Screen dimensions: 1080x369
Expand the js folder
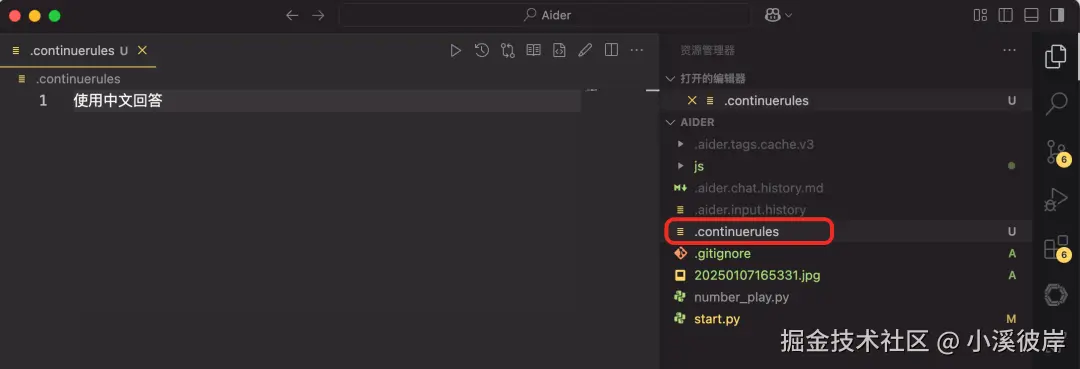(681, 166)
